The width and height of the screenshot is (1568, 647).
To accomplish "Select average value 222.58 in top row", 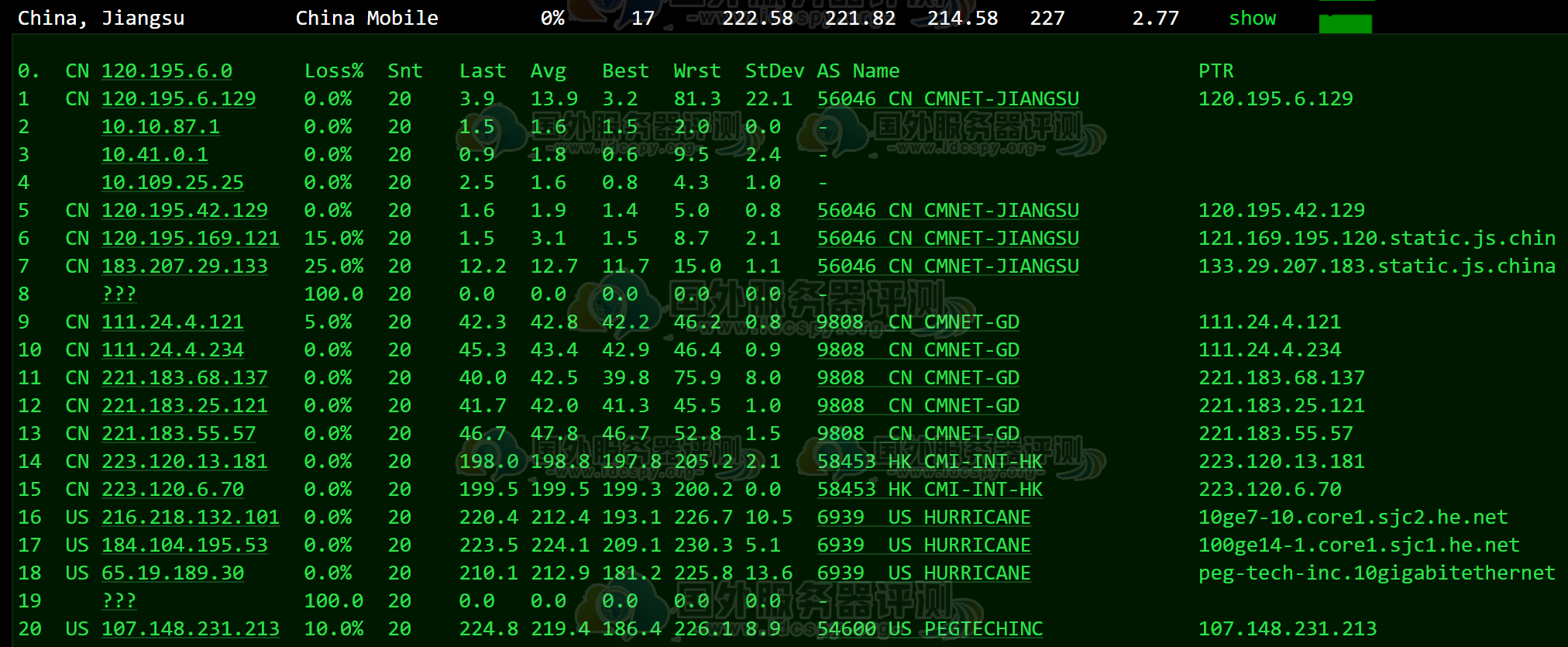I will [758, 18].
